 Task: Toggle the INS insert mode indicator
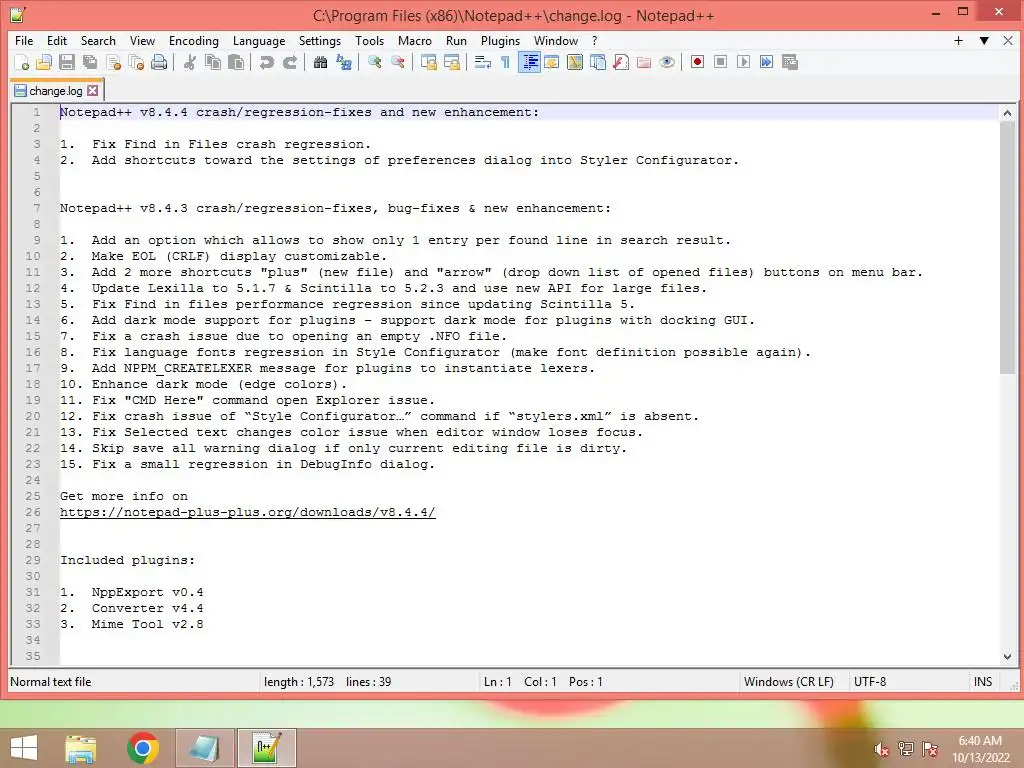tap(983, 682)
